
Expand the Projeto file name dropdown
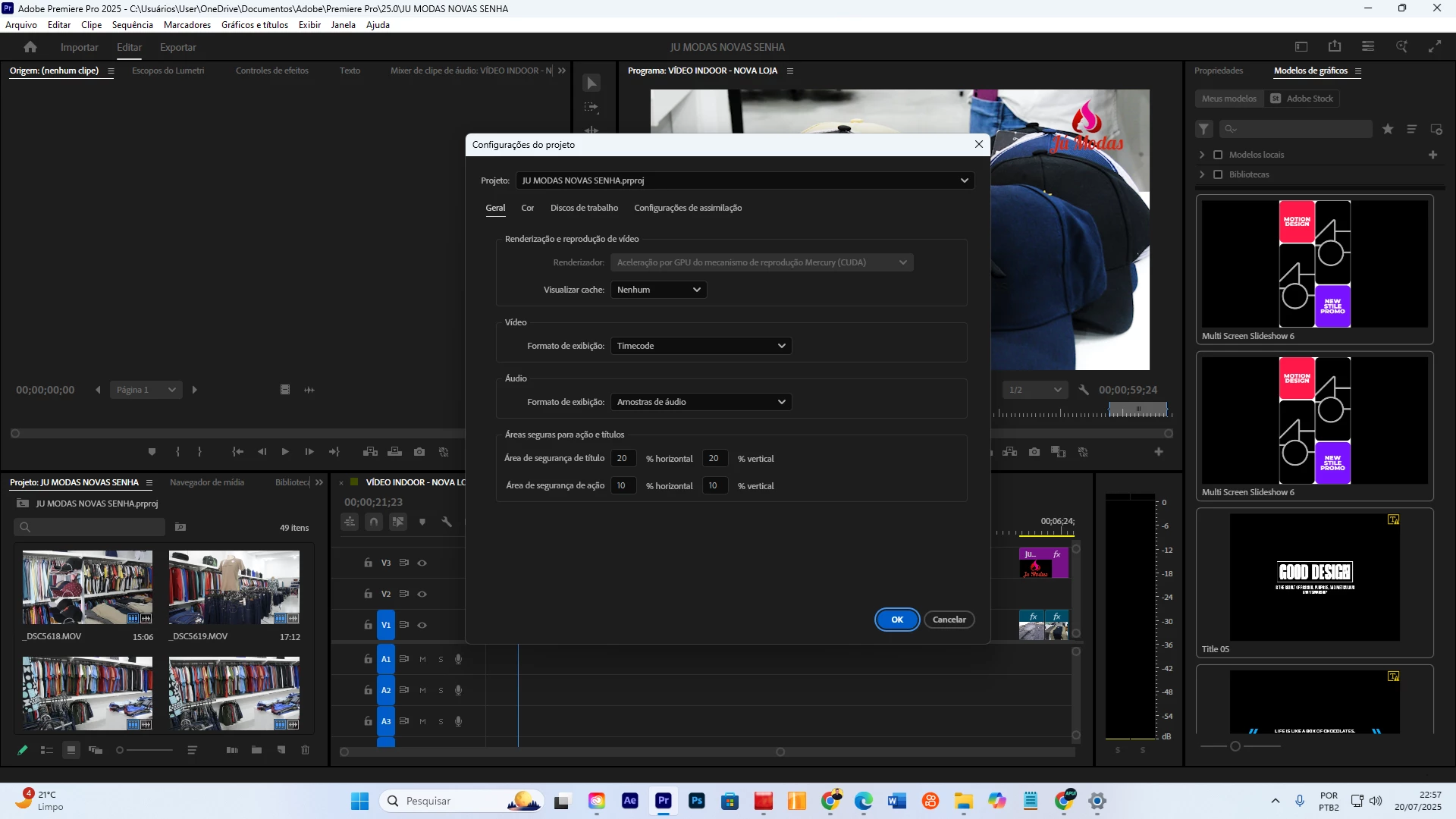[745, 180]
